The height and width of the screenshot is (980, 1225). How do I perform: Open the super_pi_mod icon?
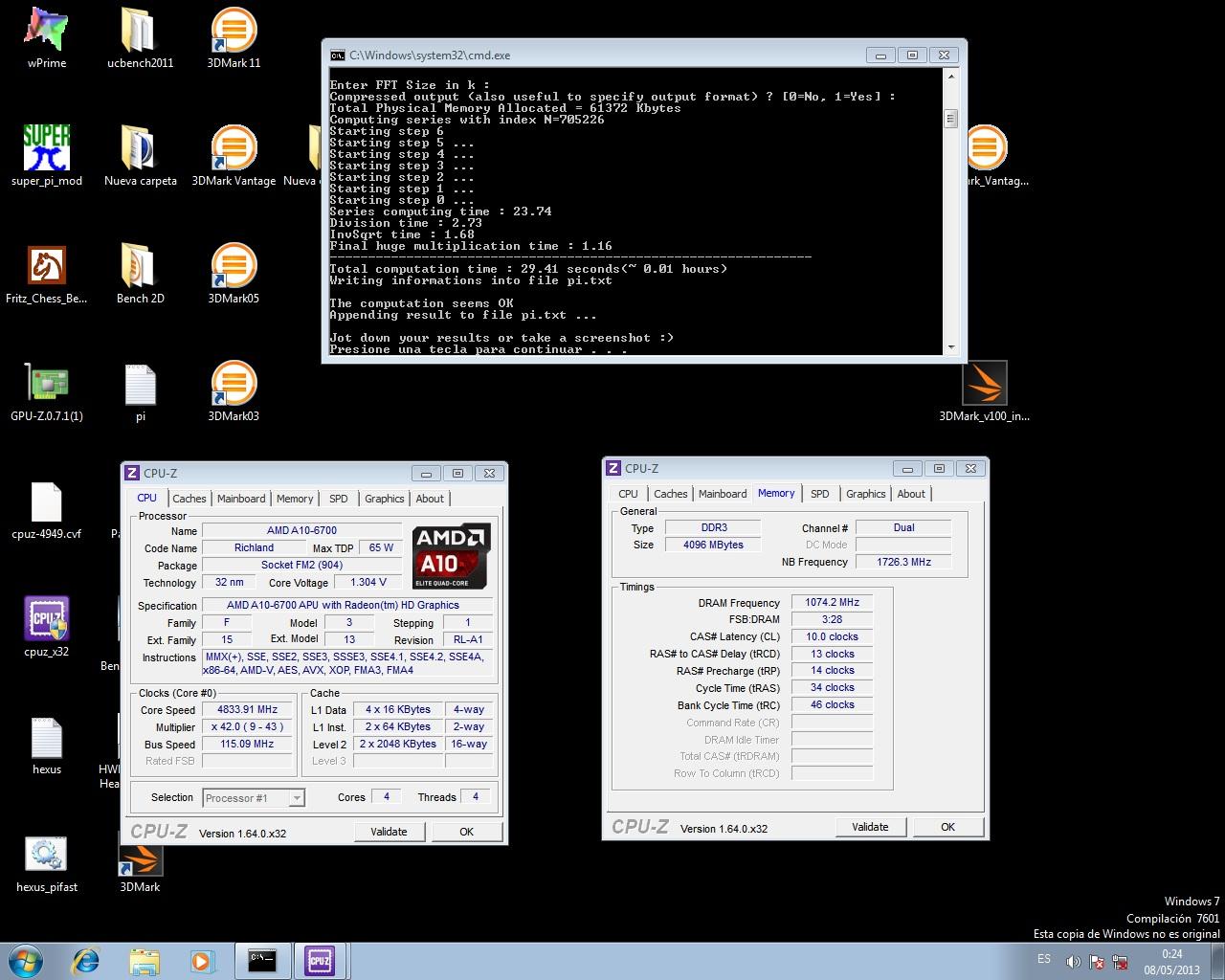46,156
